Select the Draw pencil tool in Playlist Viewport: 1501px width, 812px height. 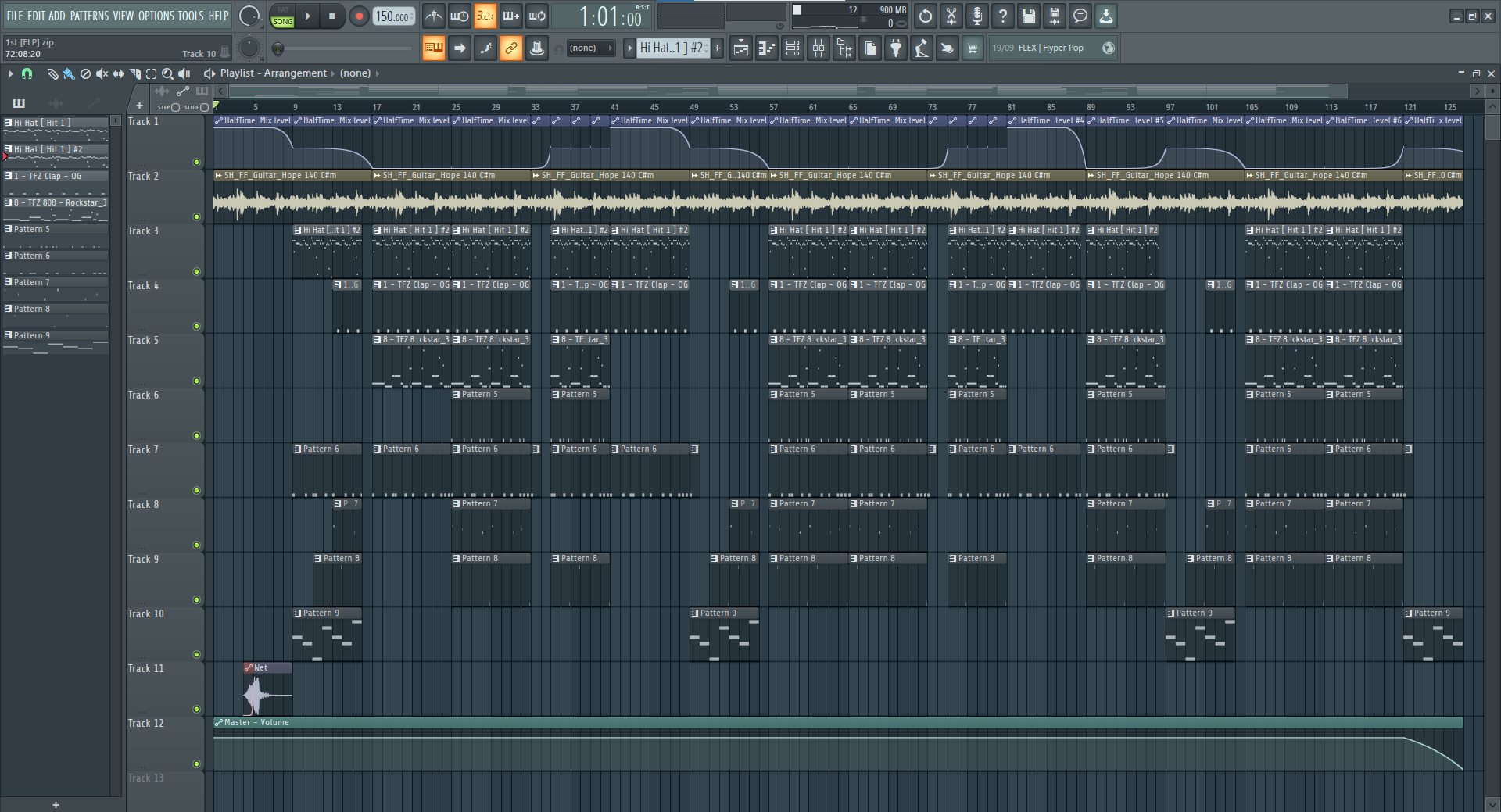(52, 73)
